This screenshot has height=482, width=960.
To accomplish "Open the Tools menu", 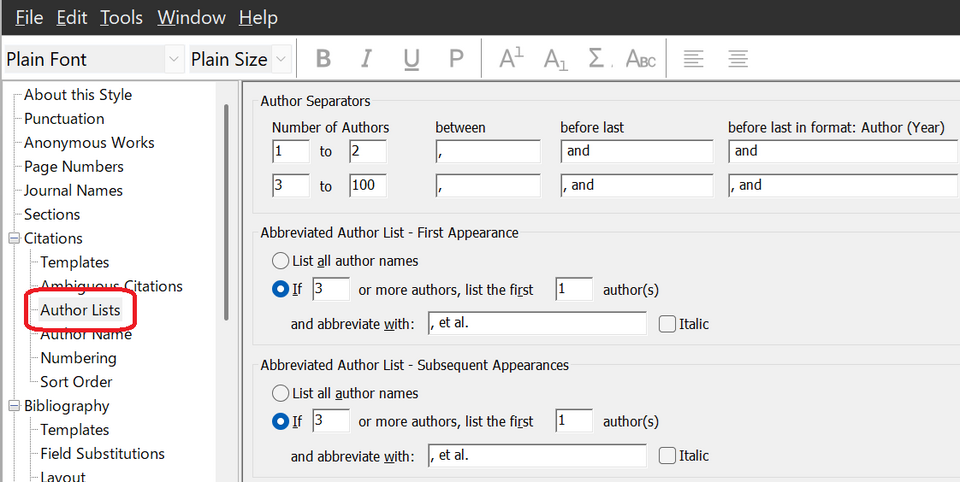I will (x=121, y=18).
